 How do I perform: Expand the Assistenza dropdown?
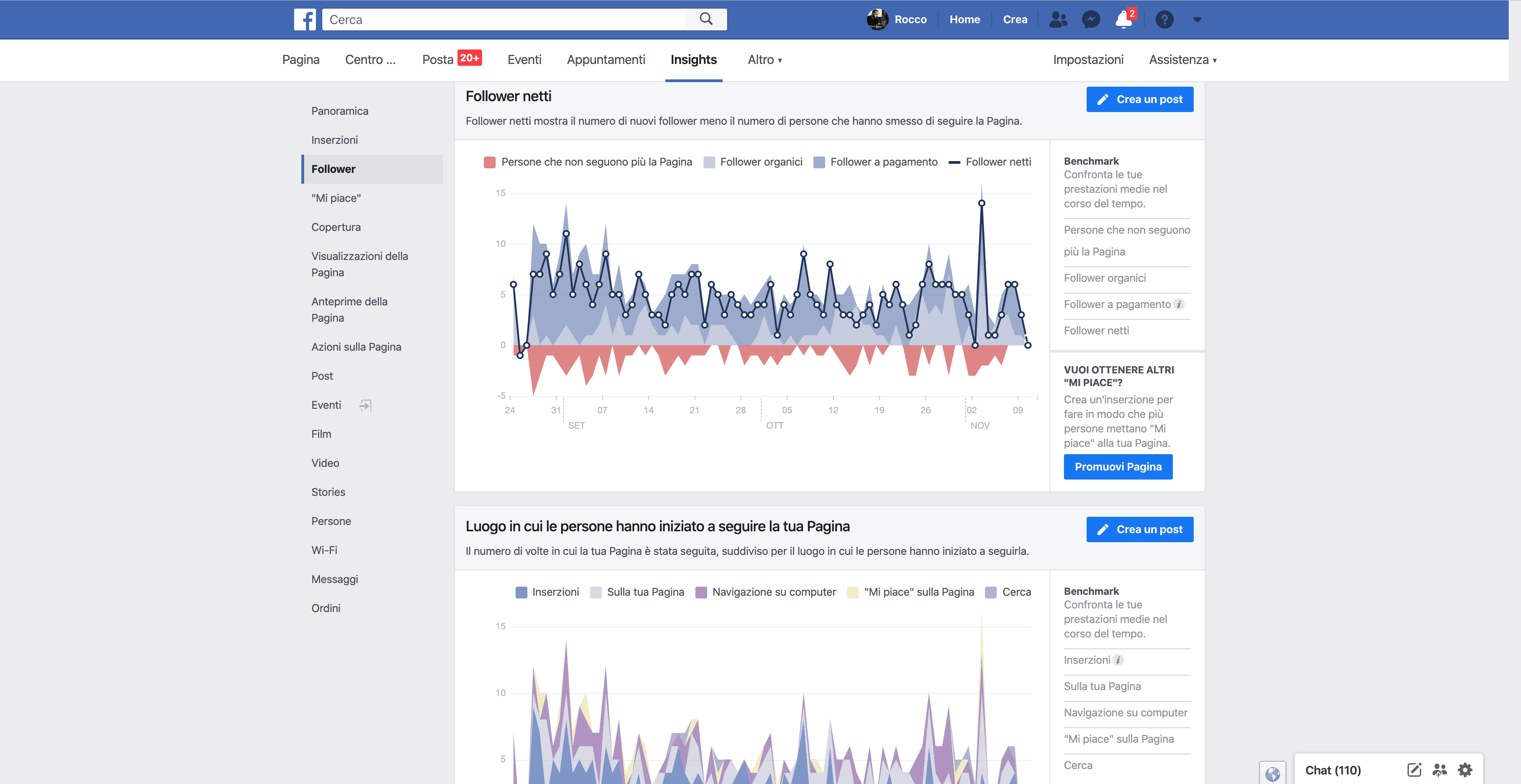1182,59
